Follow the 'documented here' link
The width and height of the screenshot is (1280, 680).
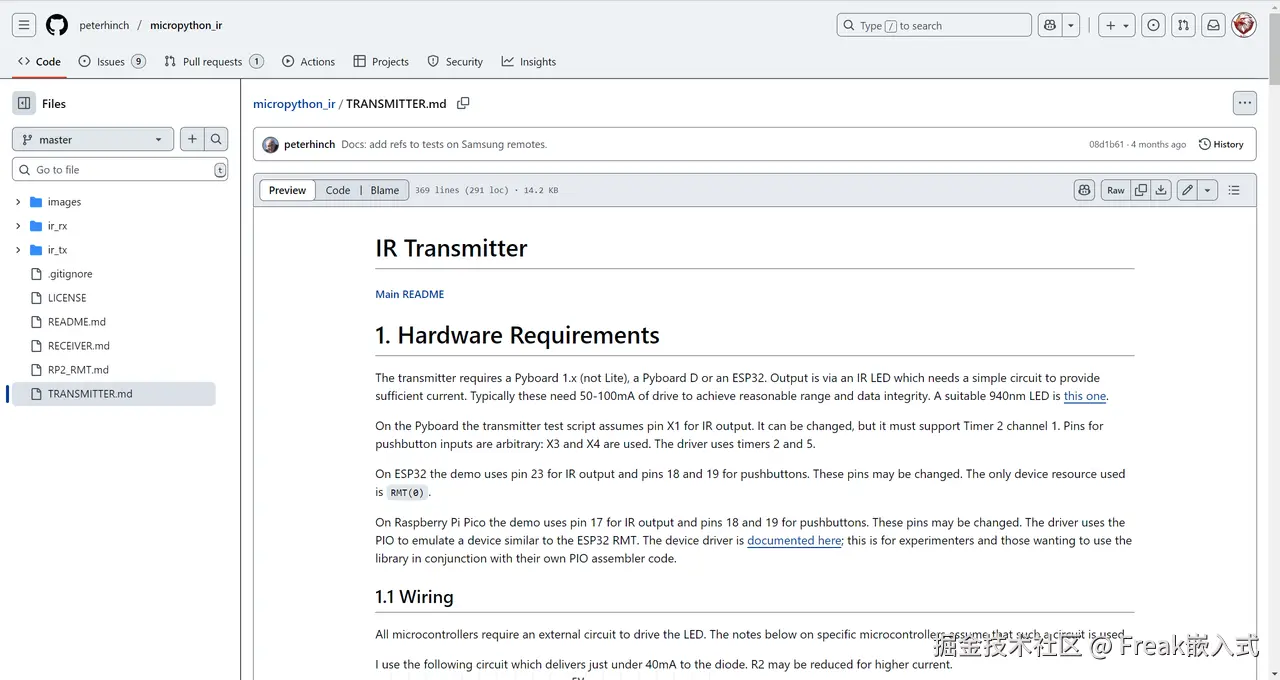click(x=794, y=540)
